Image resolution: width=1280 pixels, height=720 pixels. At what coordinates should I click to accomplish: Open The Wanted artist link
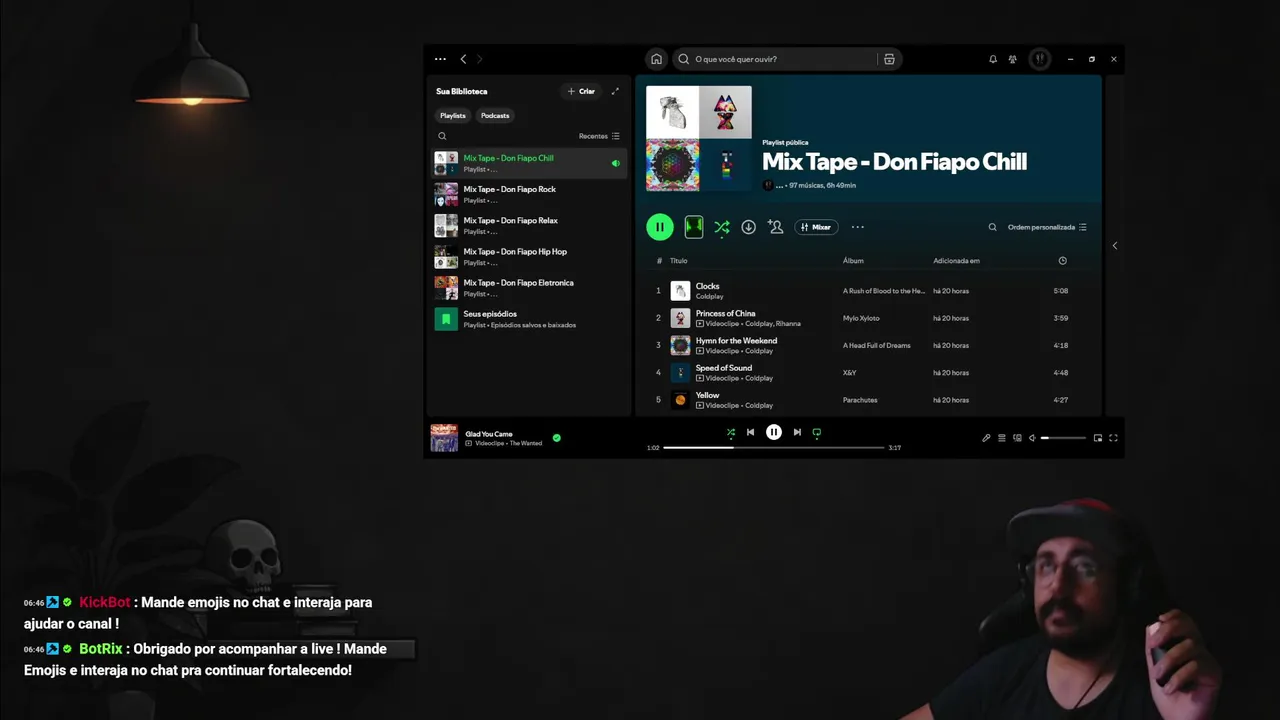[526, 443]
